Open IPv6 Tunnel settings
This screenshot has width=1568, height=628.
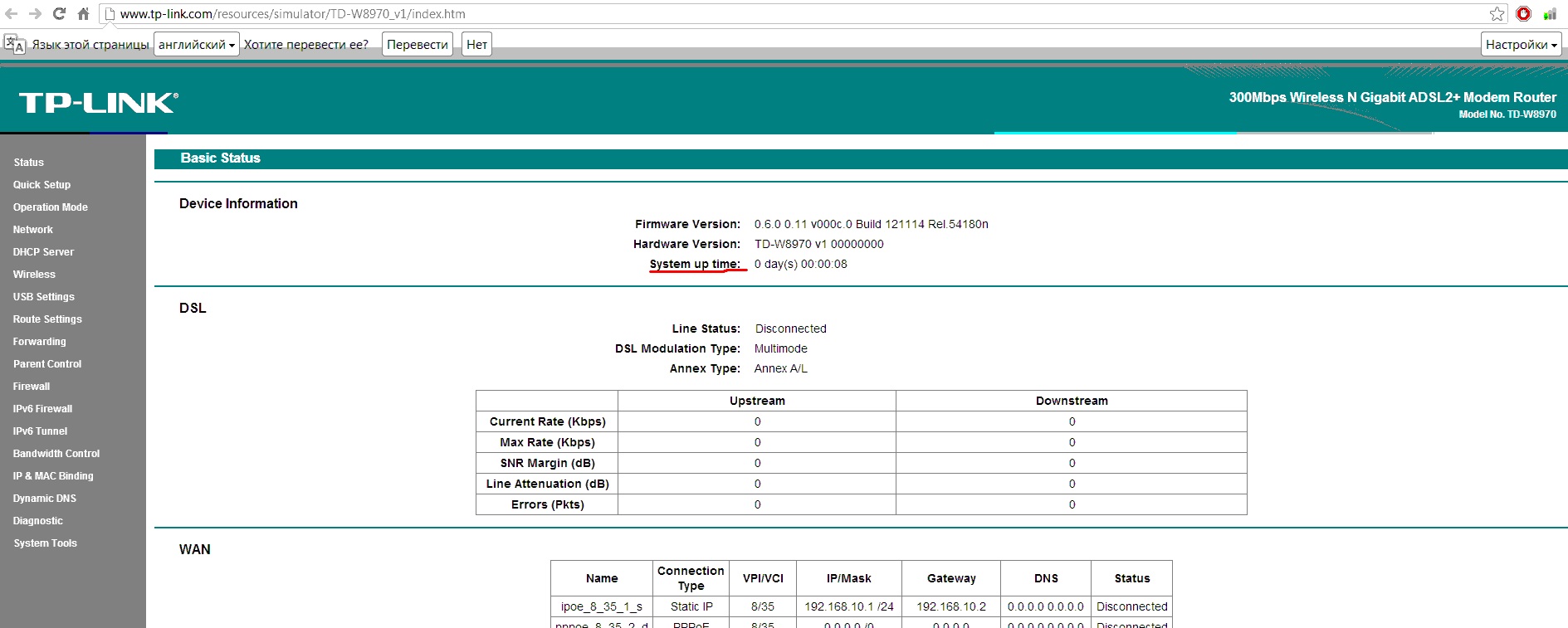[x=40, y=431]
